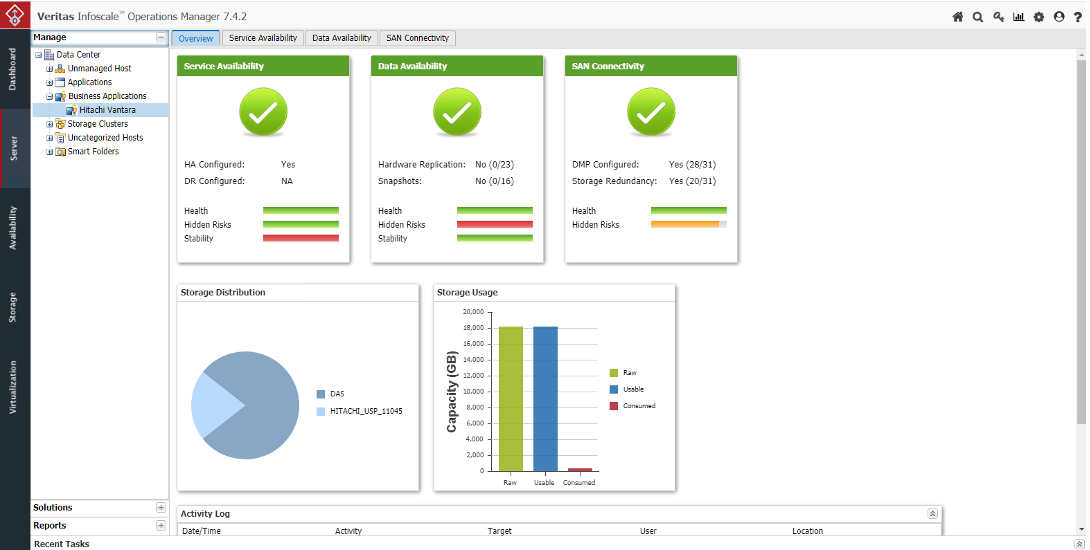Image resolution: width=1090 pixels, height=550 pixels.
Task: Select Hitachi Vantara in the tree
Action: pyautogui.click(x=107, y=110)
